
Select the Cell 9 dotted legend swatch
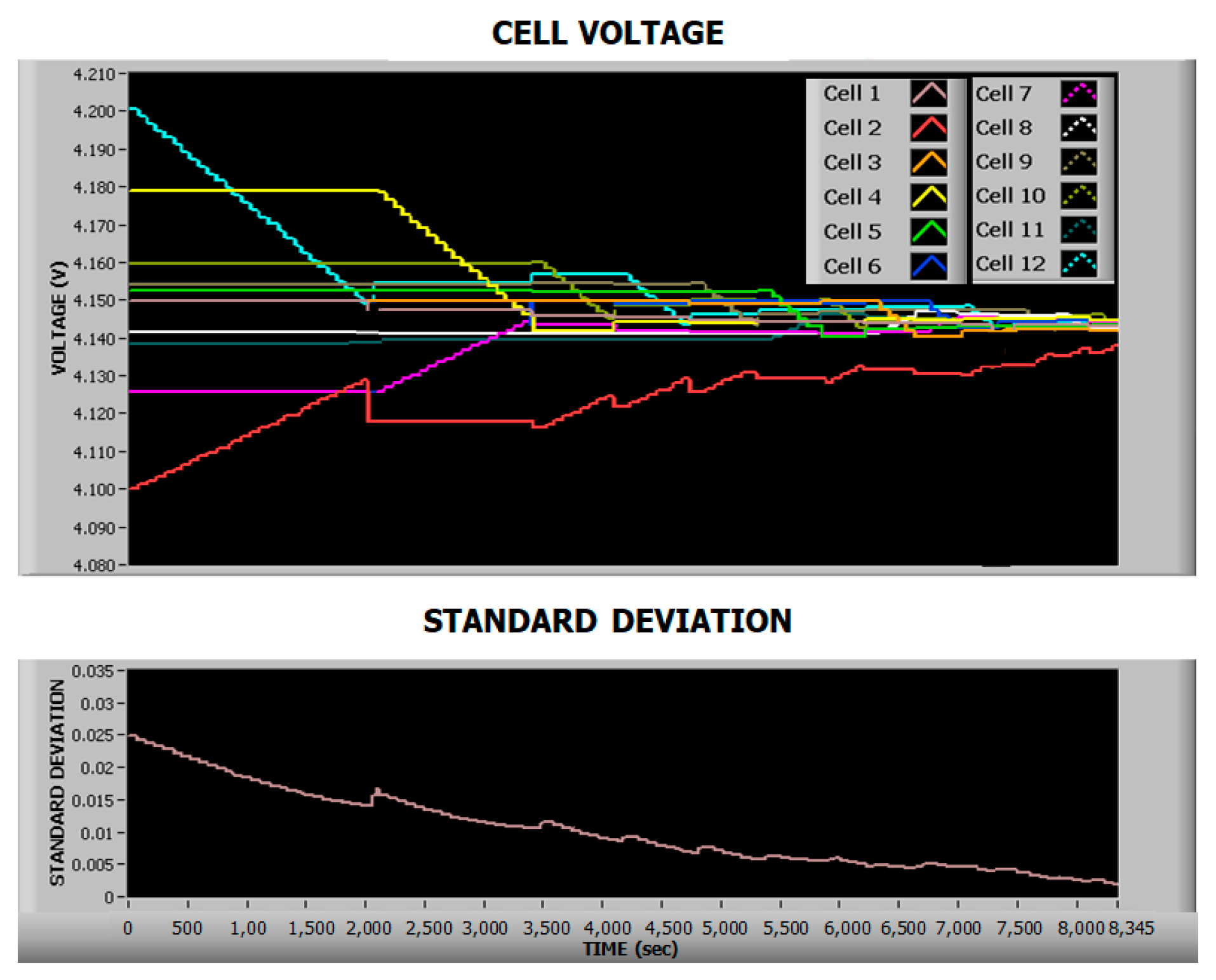(x=1079, y=162)
